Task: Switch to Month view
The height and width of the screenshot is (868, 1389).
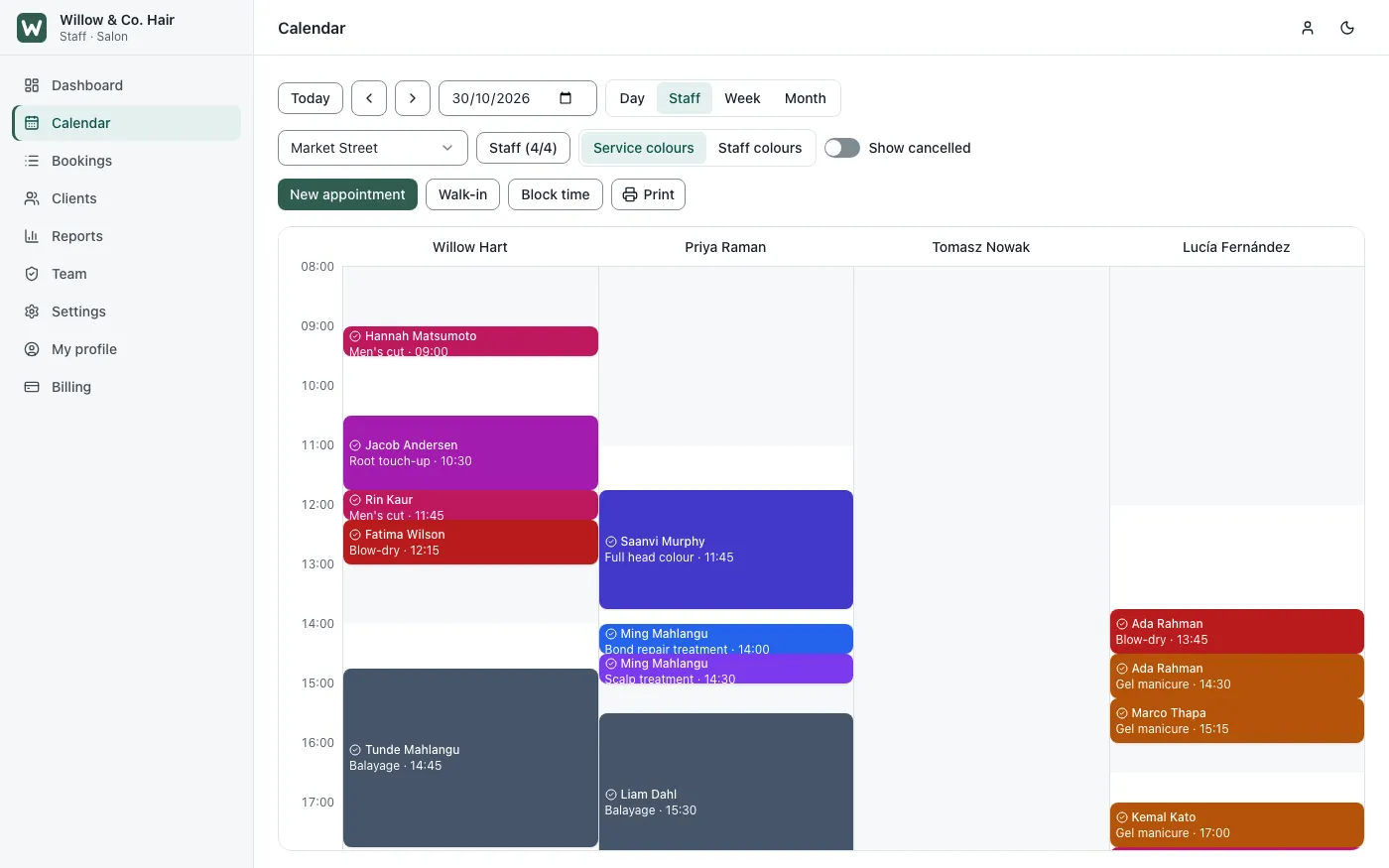Action: (x=806, y=98)
